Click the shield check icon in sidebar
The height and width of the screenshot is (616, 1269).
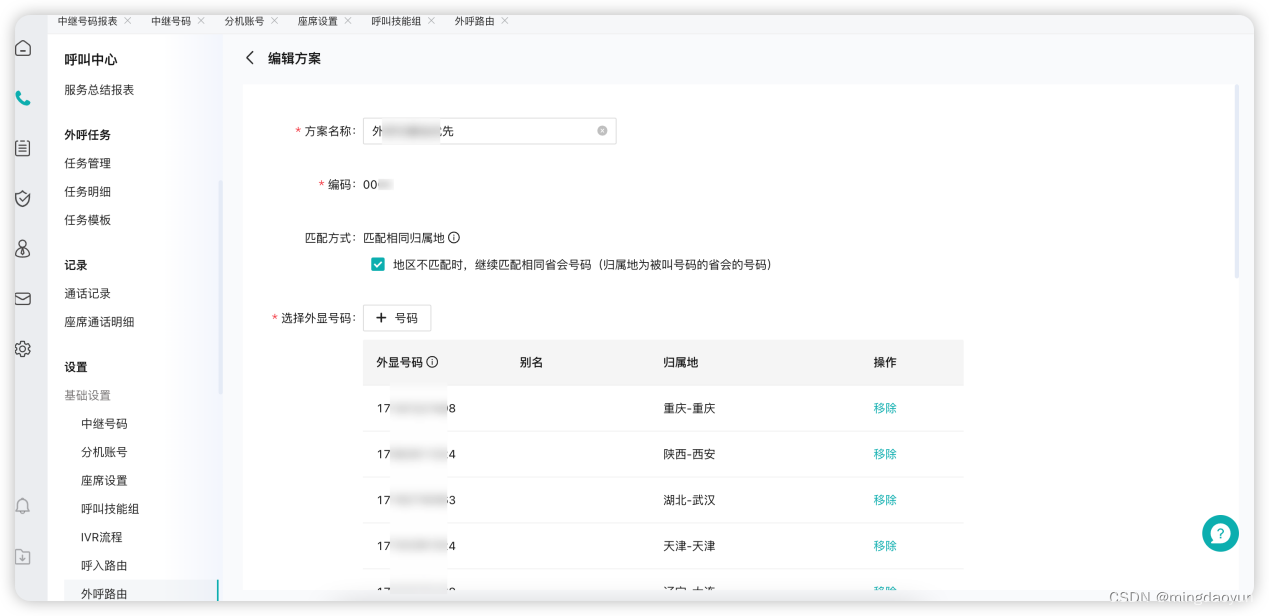tap(23, 198)
